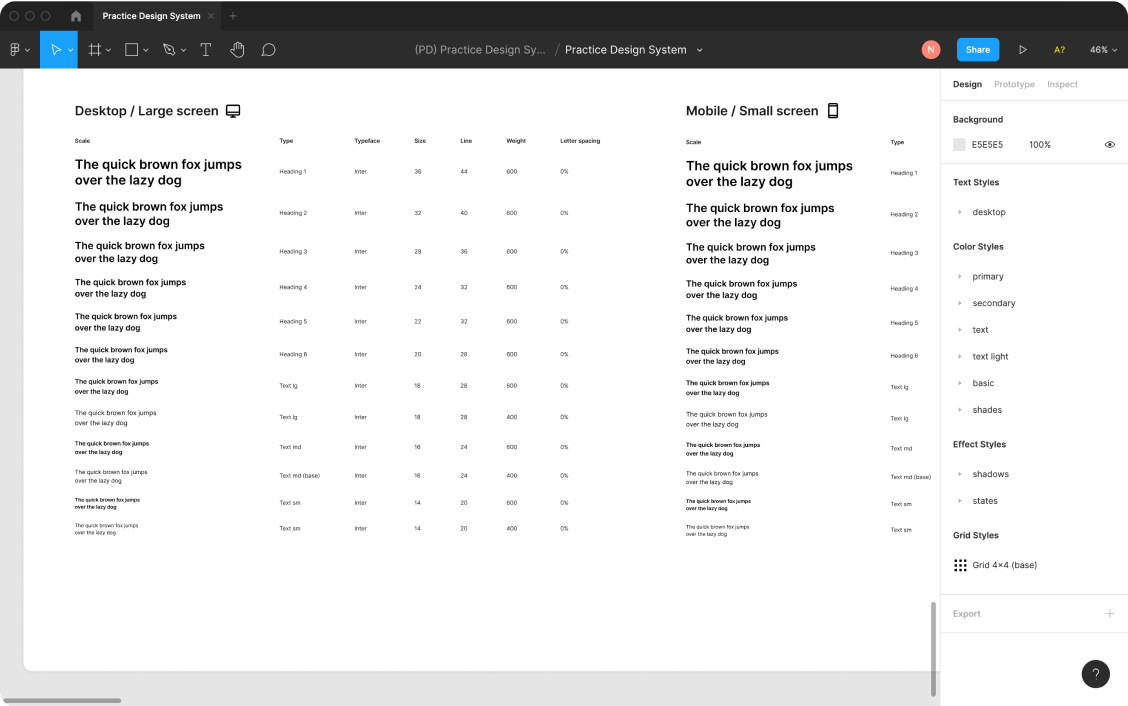Select the Text tool
Screen dimensions: 1128x706
206,48
